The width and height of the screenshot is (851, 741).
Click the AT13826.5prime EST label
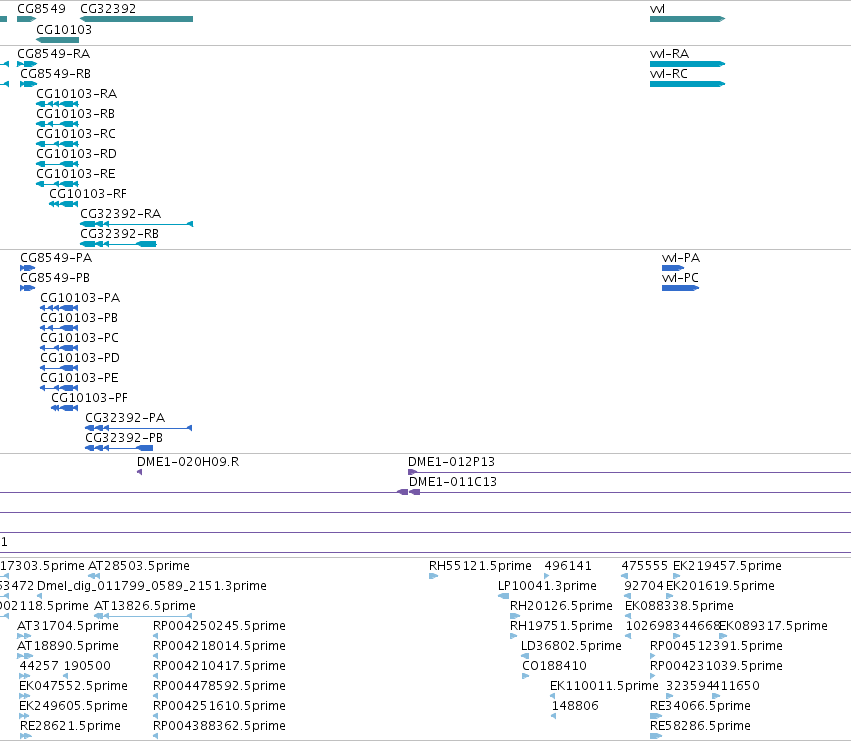tap(145, 606)
